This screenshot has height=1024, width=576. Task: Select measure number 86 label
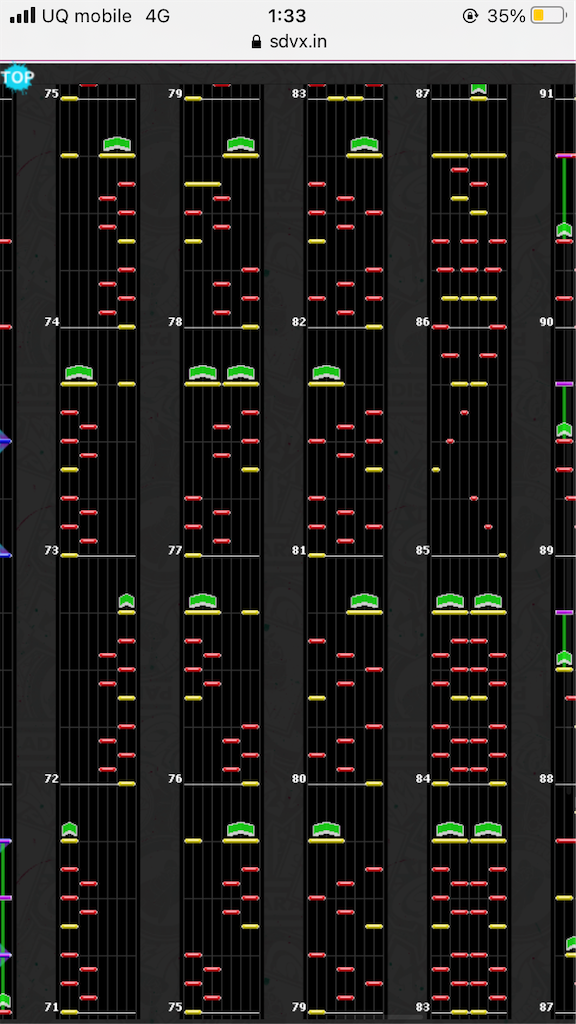point(423,322)
